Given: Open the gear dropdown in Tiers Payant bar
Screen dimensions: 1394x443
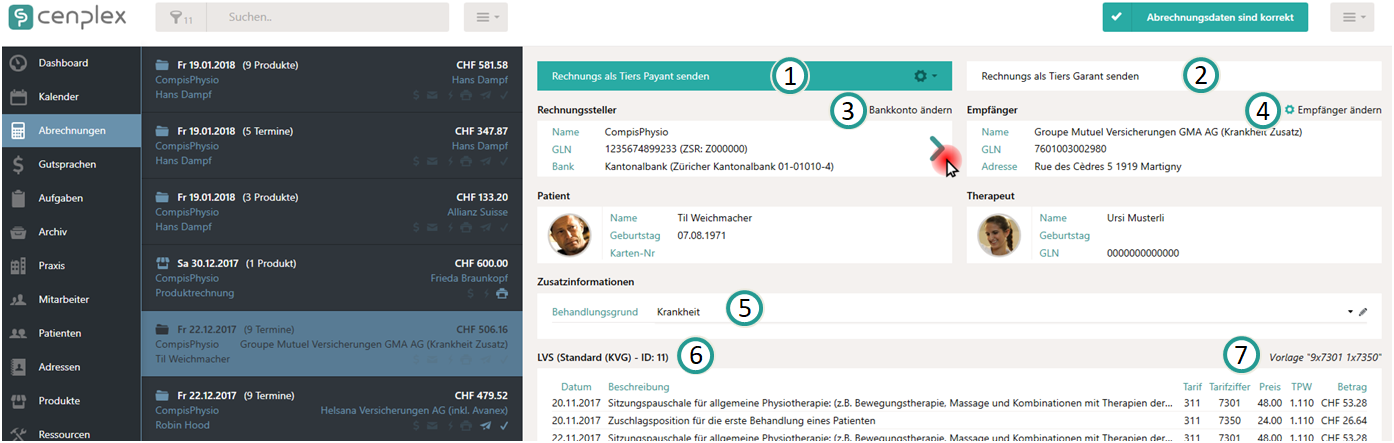Looking at the screenshot, I should click(925, 76).
